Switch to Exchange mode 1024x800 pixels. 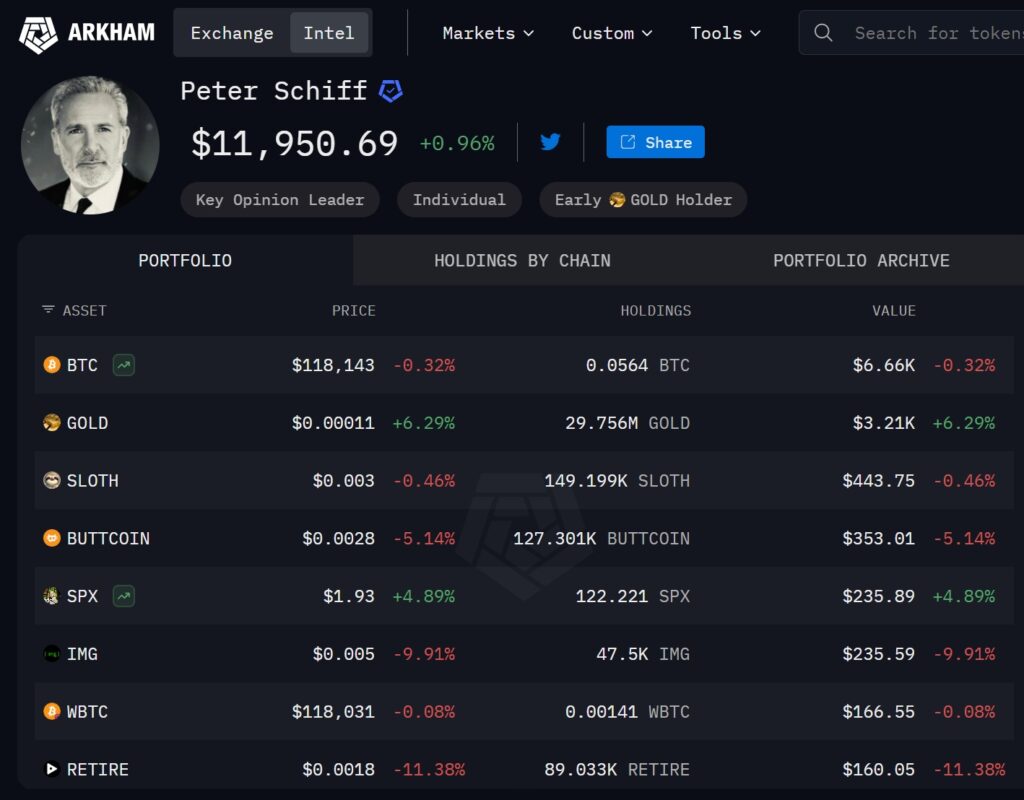(232, 33)
